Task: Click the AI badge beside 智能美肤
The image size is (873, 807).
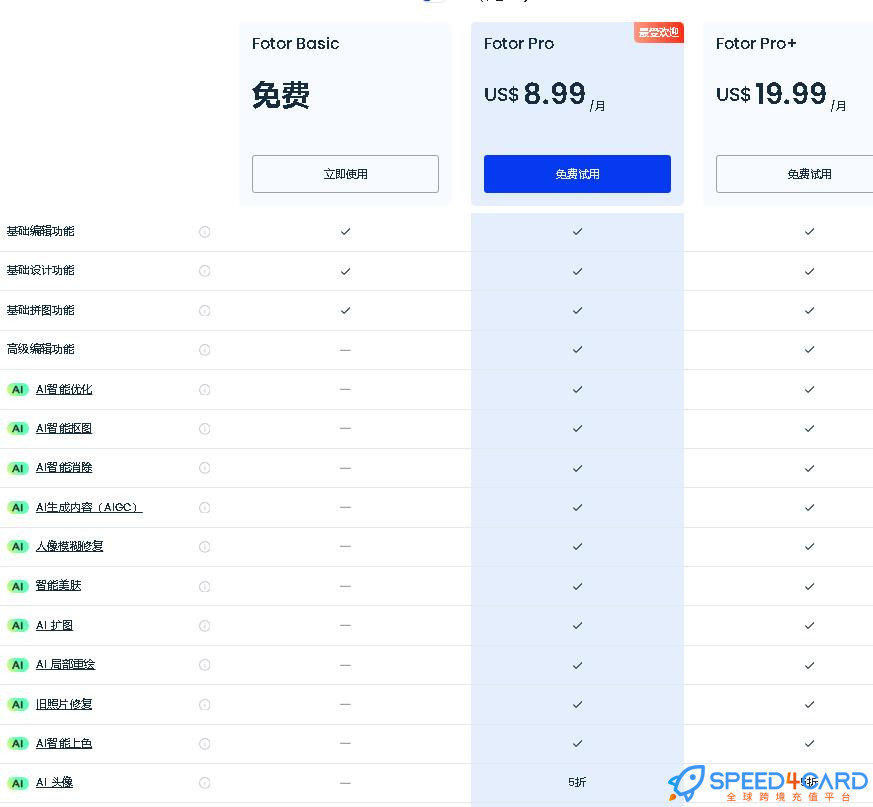Action: pos(18,586)
